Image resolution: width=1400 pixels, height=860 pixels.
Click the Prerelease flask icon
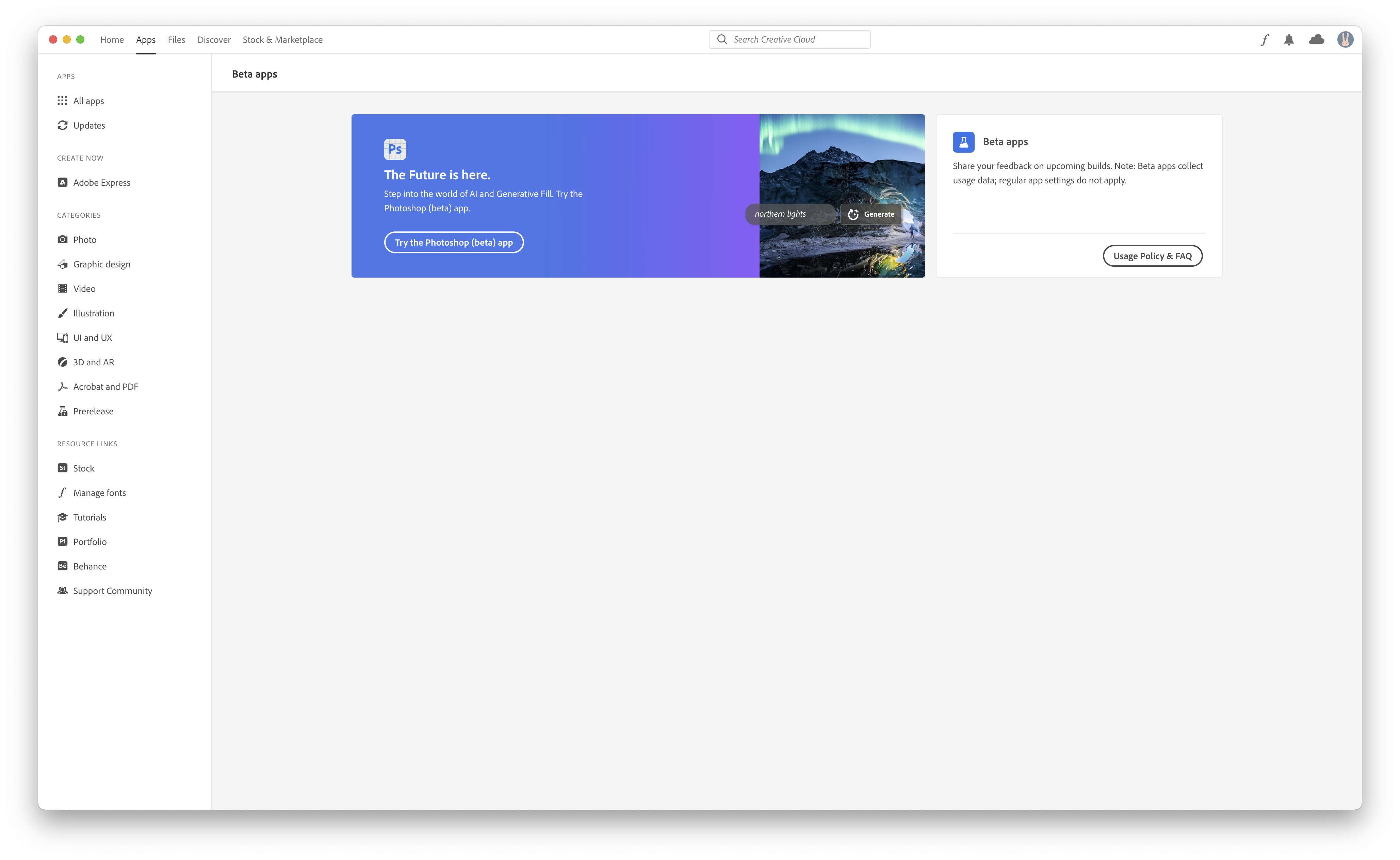(x=63, y=411)
